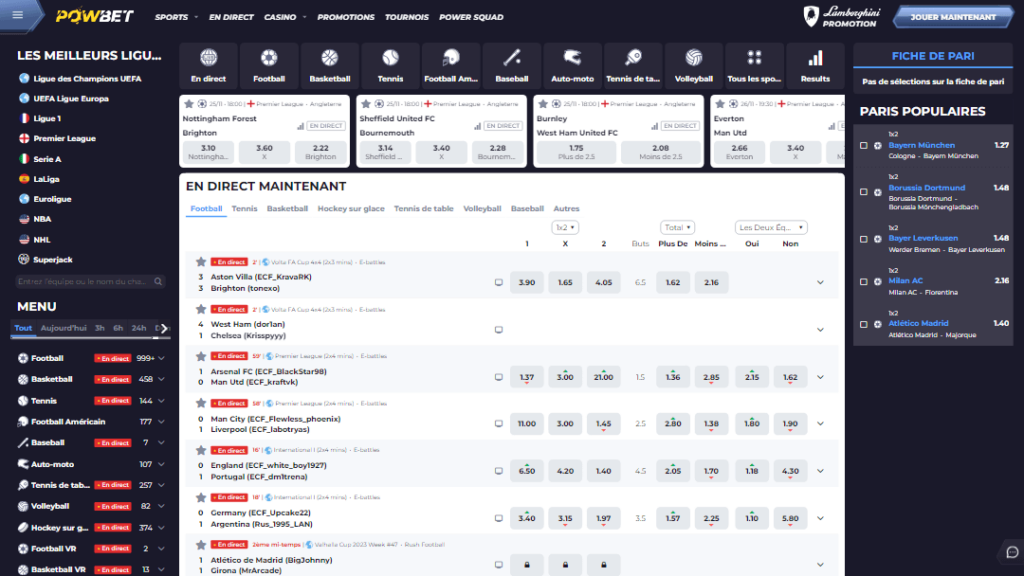Select the 24h time filter
The width and height of the screenshot is (1024, 576).
click(x=138, y=328)
